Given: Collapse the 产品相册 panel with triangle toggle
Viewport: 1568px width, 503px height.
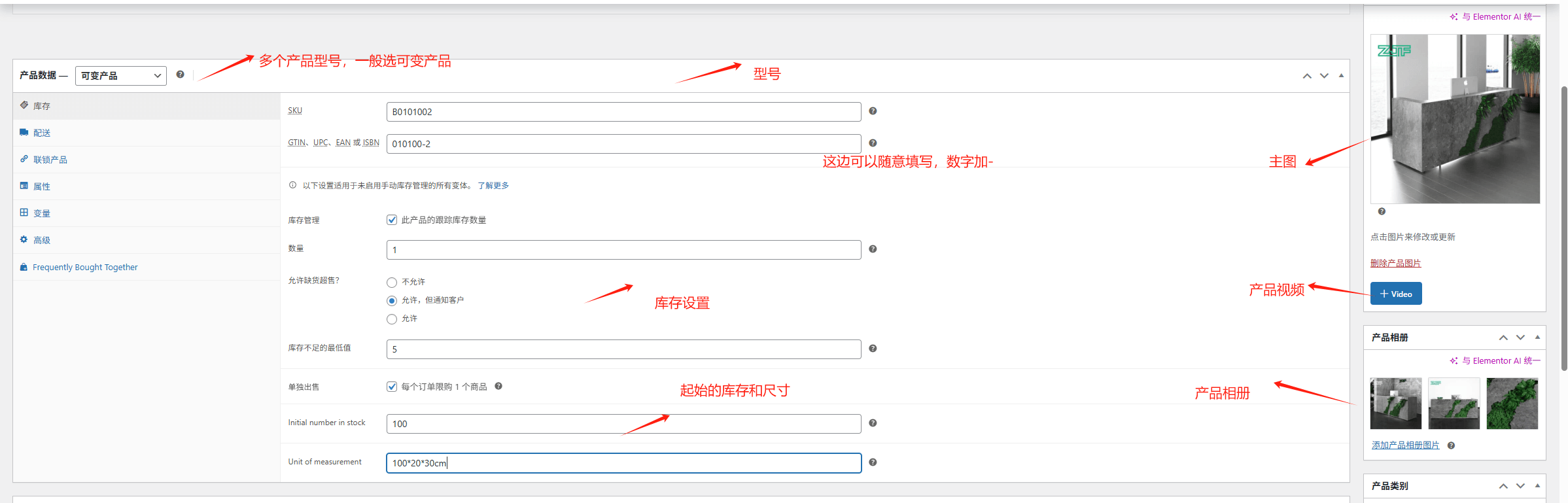Looking at the screenshot, I should click(1537, 338).
